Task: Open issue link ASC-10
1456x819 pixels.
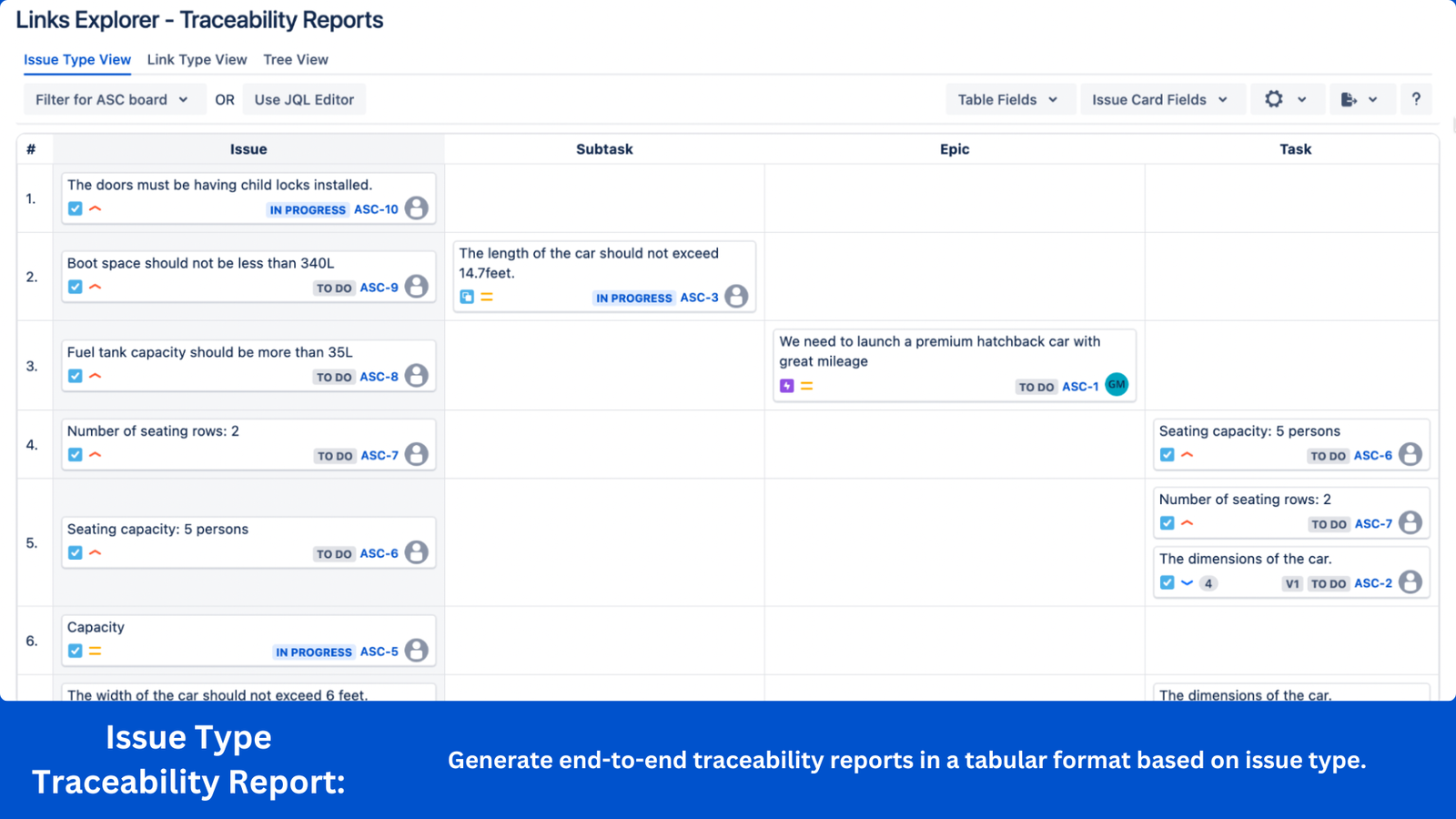Action: pos(376,209)
